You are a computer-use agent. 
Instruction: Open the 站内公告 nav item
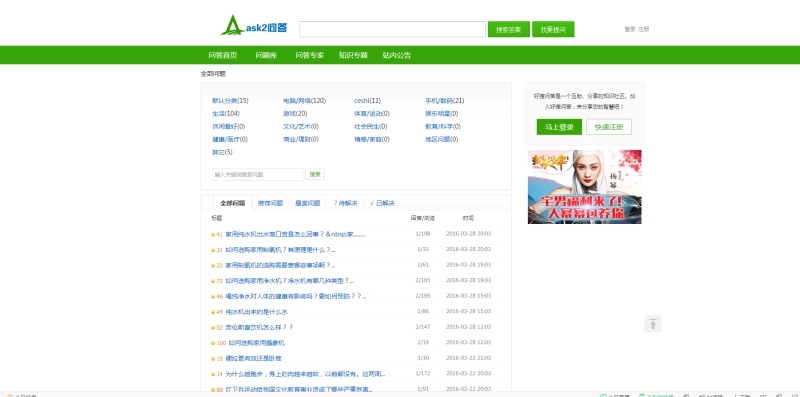(397, 55)
